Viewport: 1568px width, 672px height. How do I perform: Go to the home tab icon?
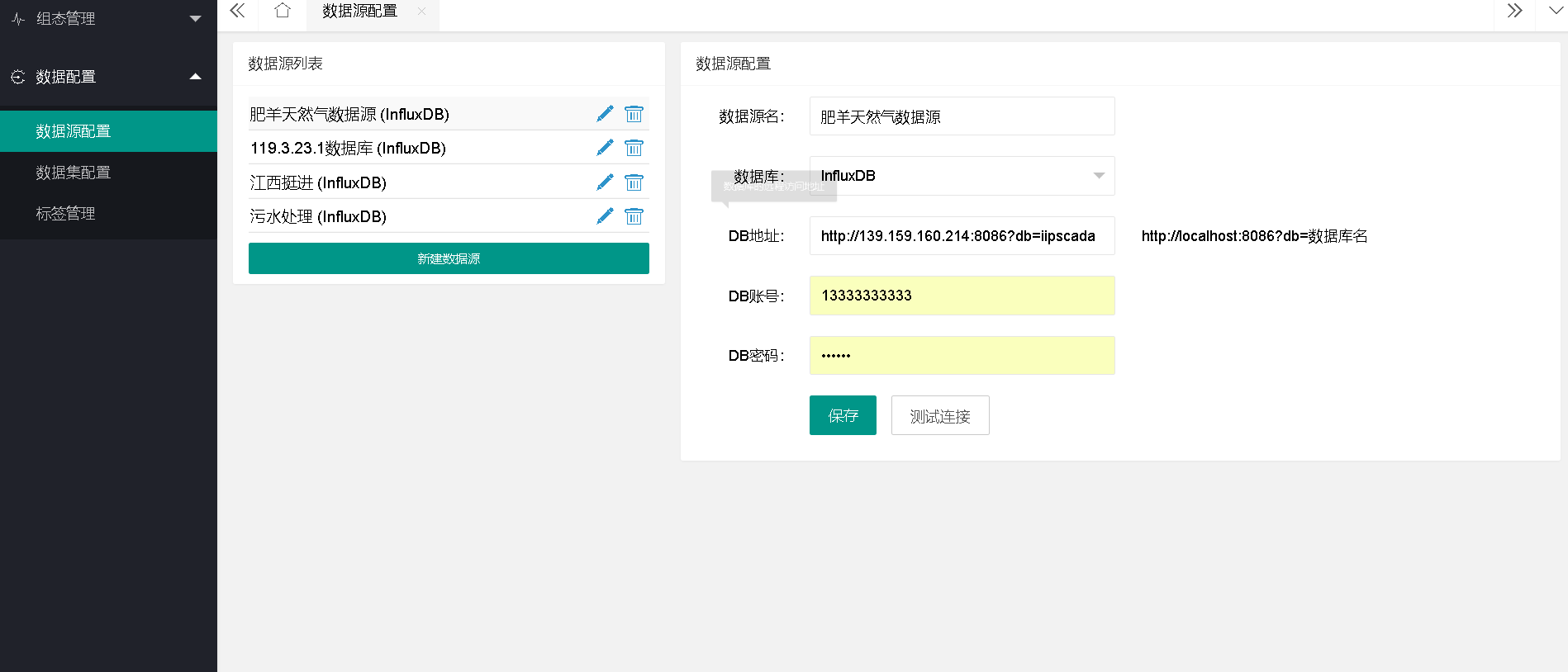pyautogui.click(x=283, y=11)
